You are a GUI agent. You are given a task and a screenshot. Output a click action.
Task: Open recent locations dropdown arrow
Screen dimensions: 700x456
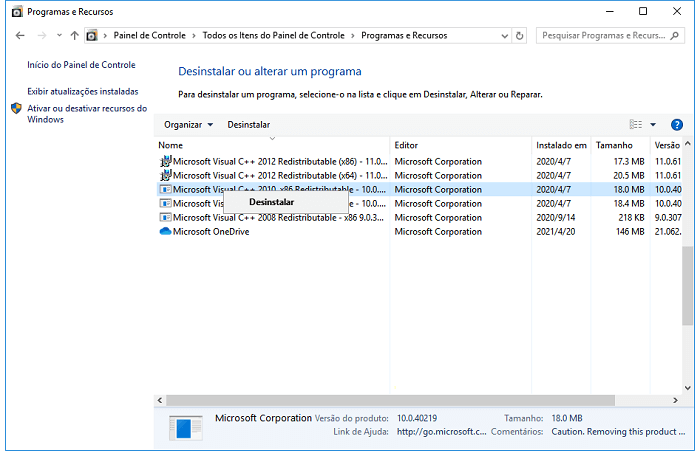tap(59, 35)
